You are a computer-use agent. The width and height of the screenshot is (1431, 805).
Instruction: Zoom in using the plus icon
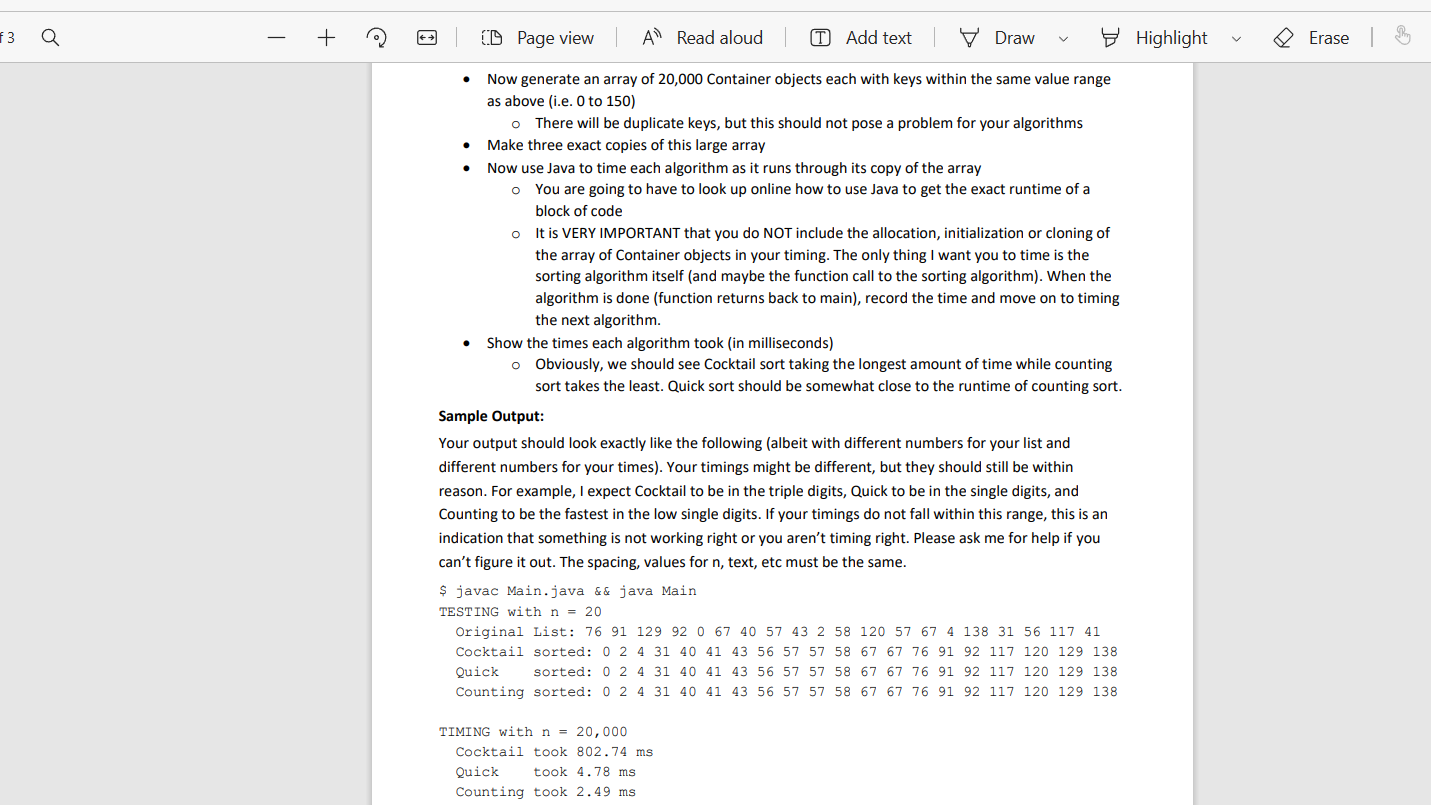click(x=326, y=37)
